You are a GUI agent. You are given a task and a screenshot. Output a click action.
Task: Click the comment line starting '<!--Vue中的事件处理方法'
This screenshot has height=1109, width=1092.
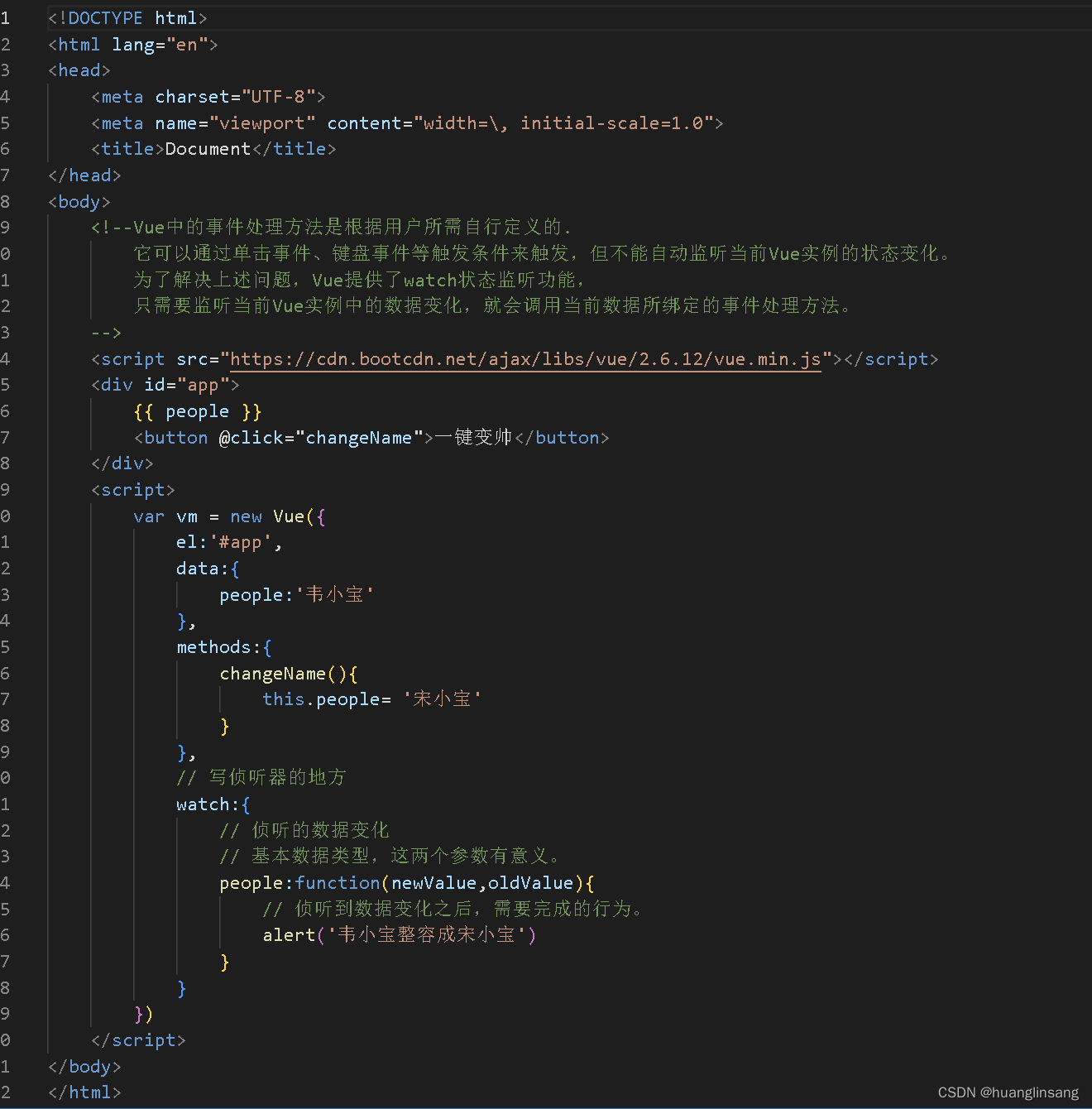[x=331, y=228]
